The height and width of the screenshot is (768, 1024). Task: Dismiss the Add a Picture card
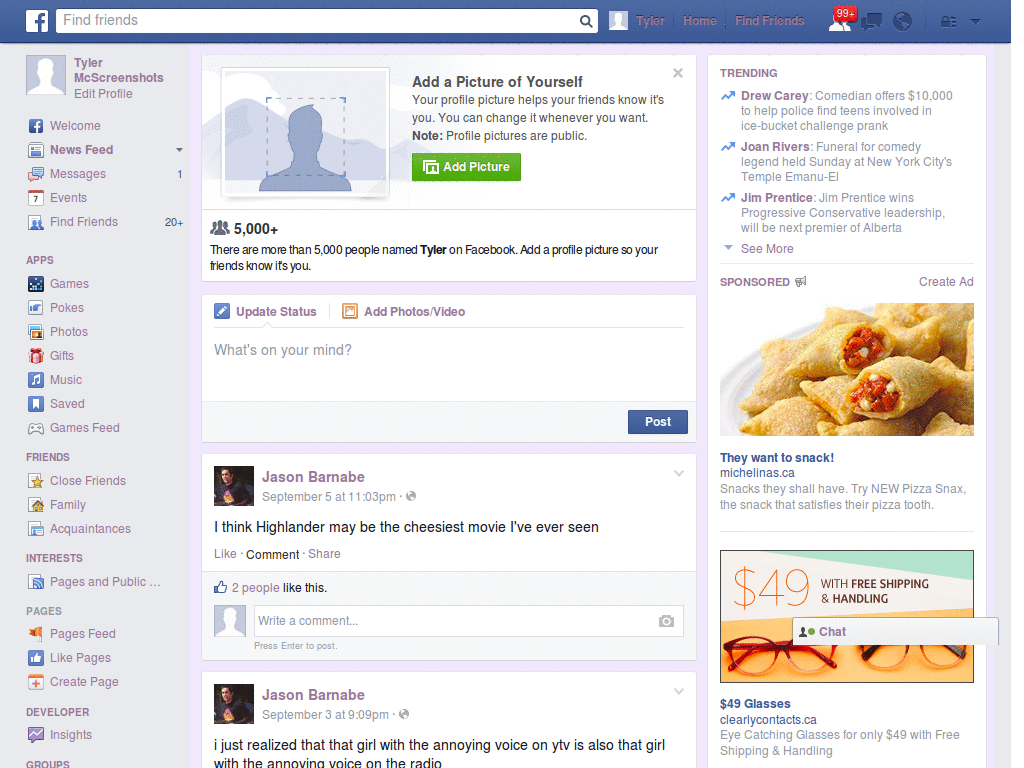point(678,73)
